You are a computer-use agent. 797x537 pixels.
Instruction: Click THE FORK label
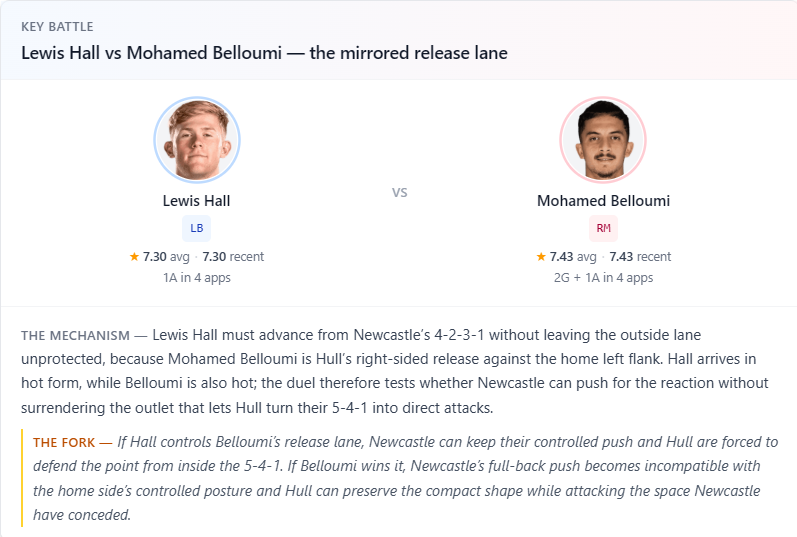64,442
